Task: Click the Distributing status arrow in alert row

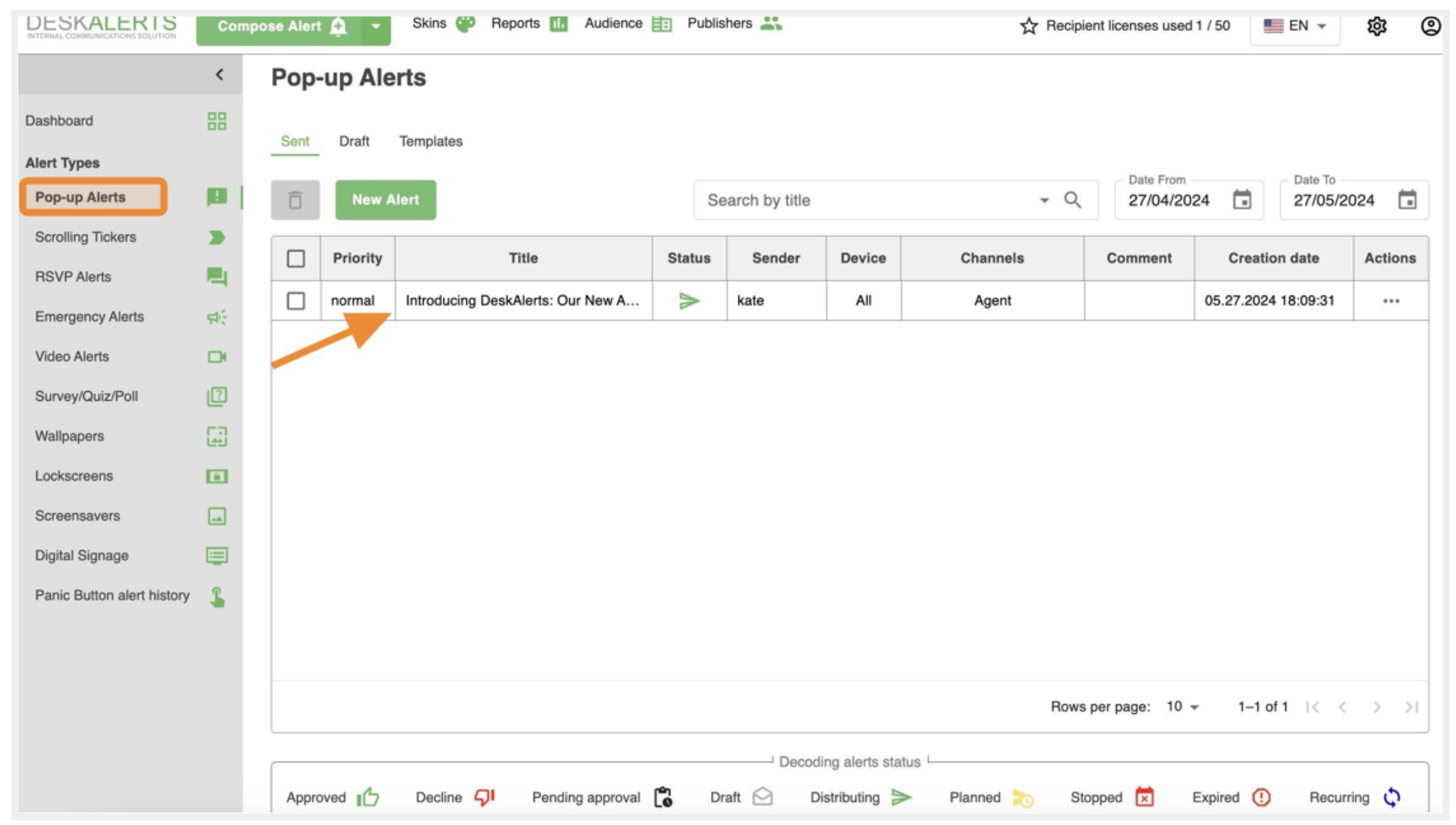Action: point(689,301)
